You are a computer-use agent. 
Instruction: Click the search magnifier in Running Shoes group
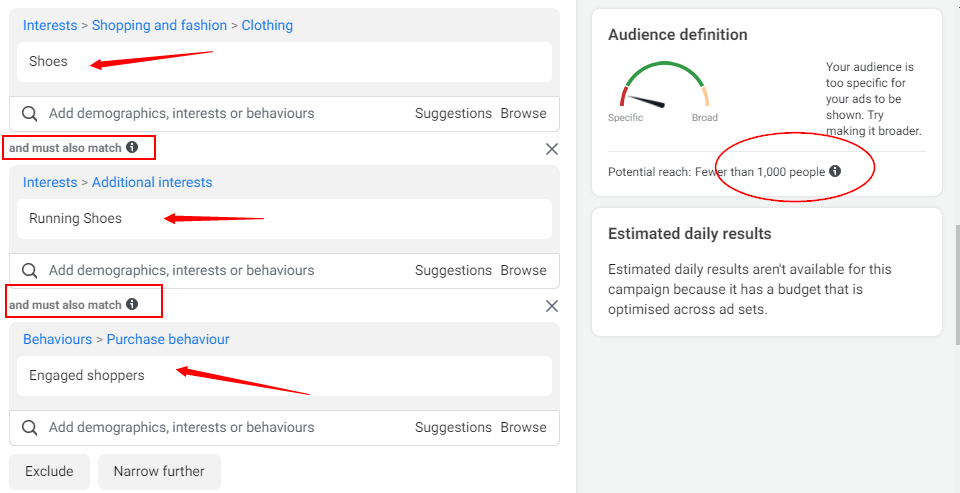click(x=30, y=271)
